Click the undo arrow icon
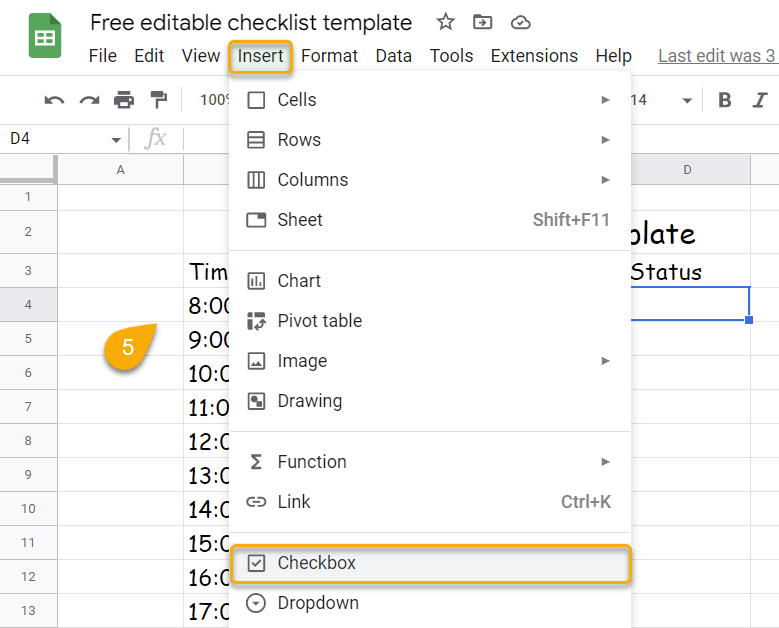This screenshot has height=628, width=779. pyautogui.click(x=54, y=100)
